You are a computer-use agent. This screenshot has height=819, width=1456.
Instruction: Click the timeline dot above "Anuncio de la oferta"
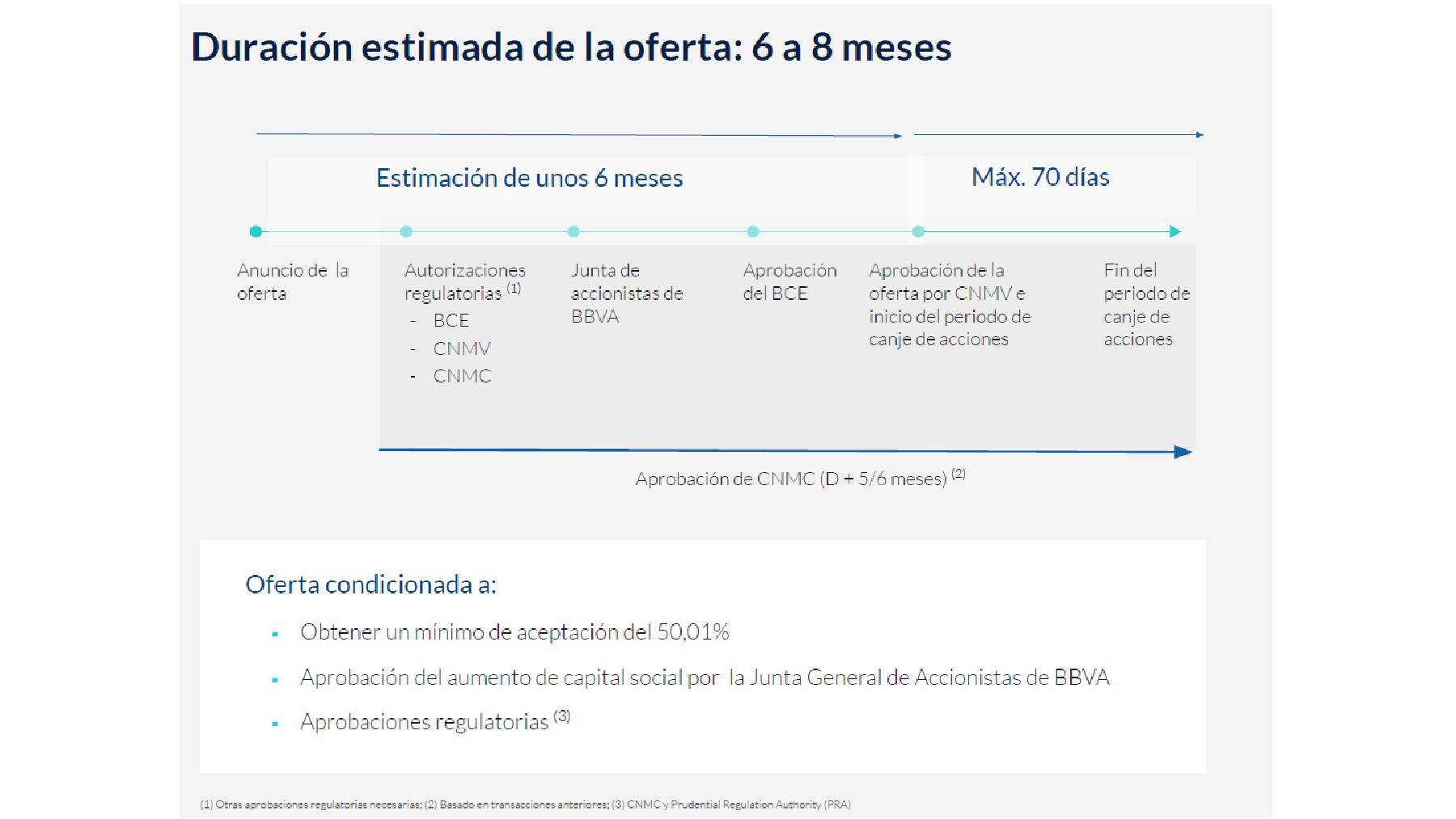[x=256, y=231]
